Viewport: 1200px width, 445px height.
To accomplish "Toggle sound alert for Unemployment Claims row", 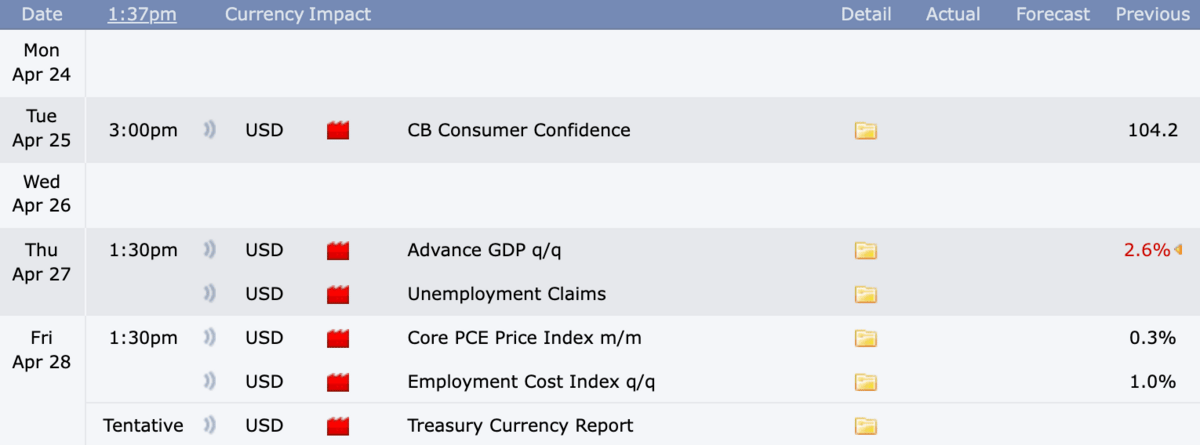I will 210,294.
